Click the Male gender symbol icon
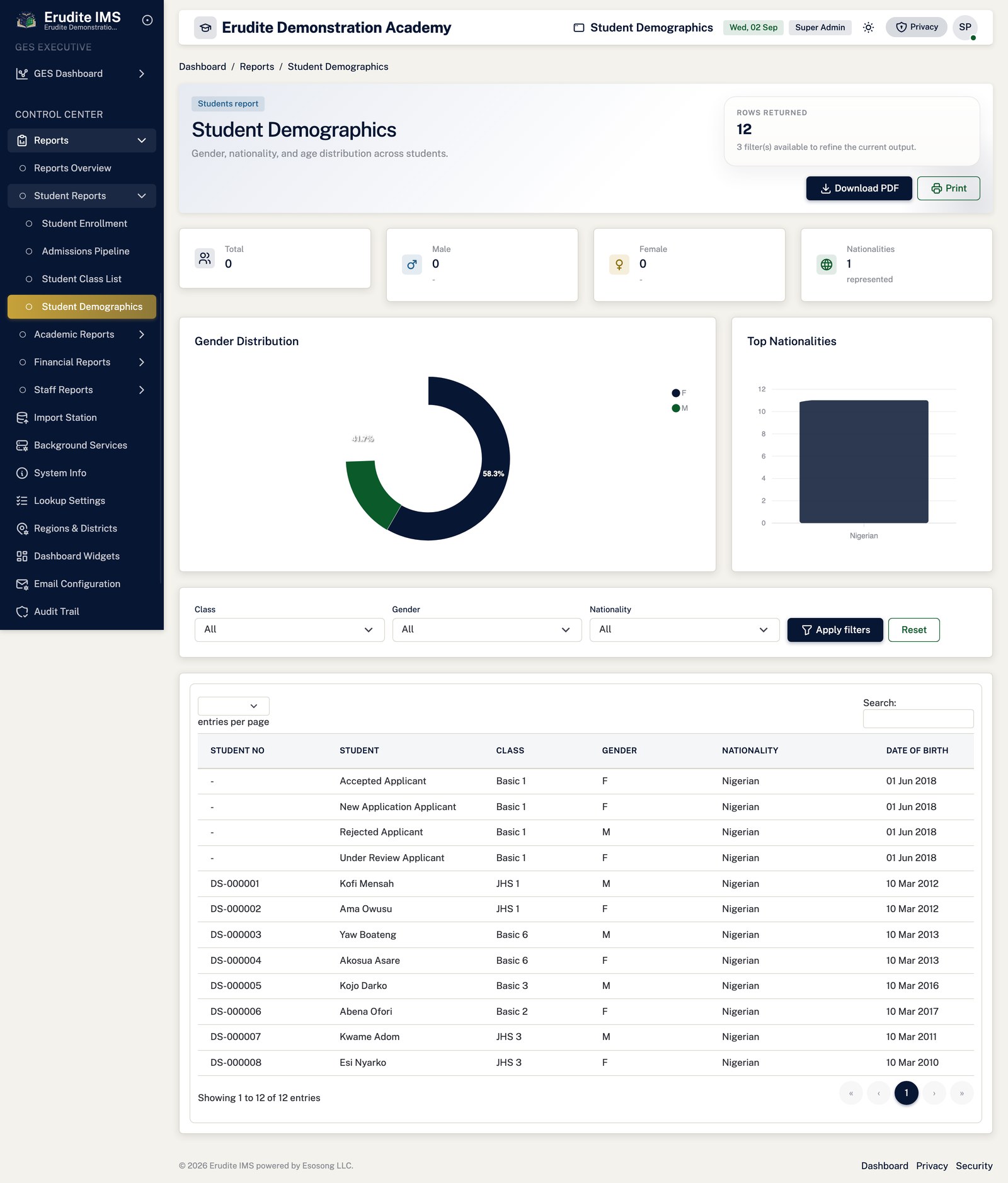Screen dimensions: 1008x1183 (x=412, y=265)
